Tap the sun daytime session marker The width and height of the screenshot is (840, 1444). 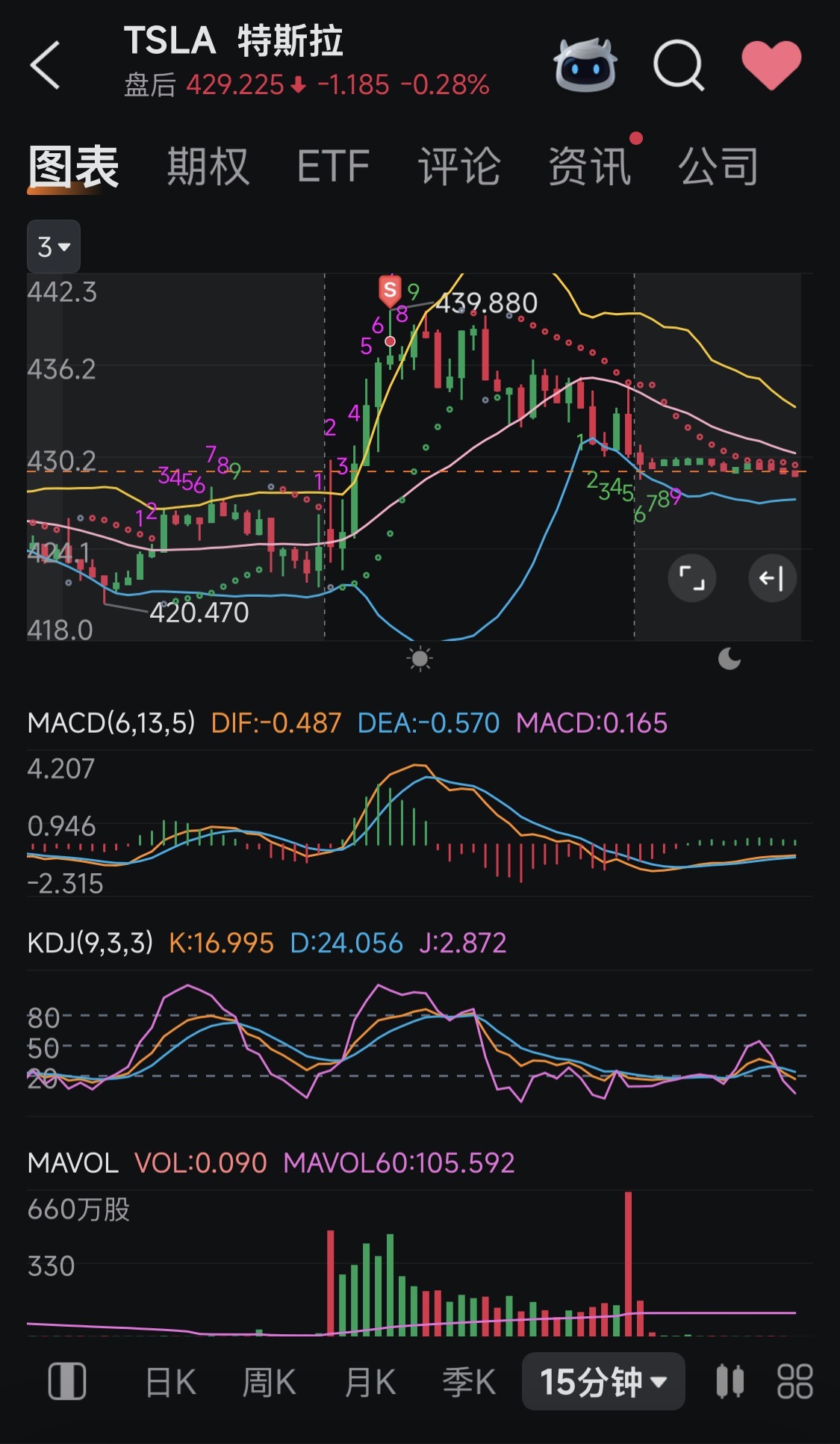tap(420, 659)
